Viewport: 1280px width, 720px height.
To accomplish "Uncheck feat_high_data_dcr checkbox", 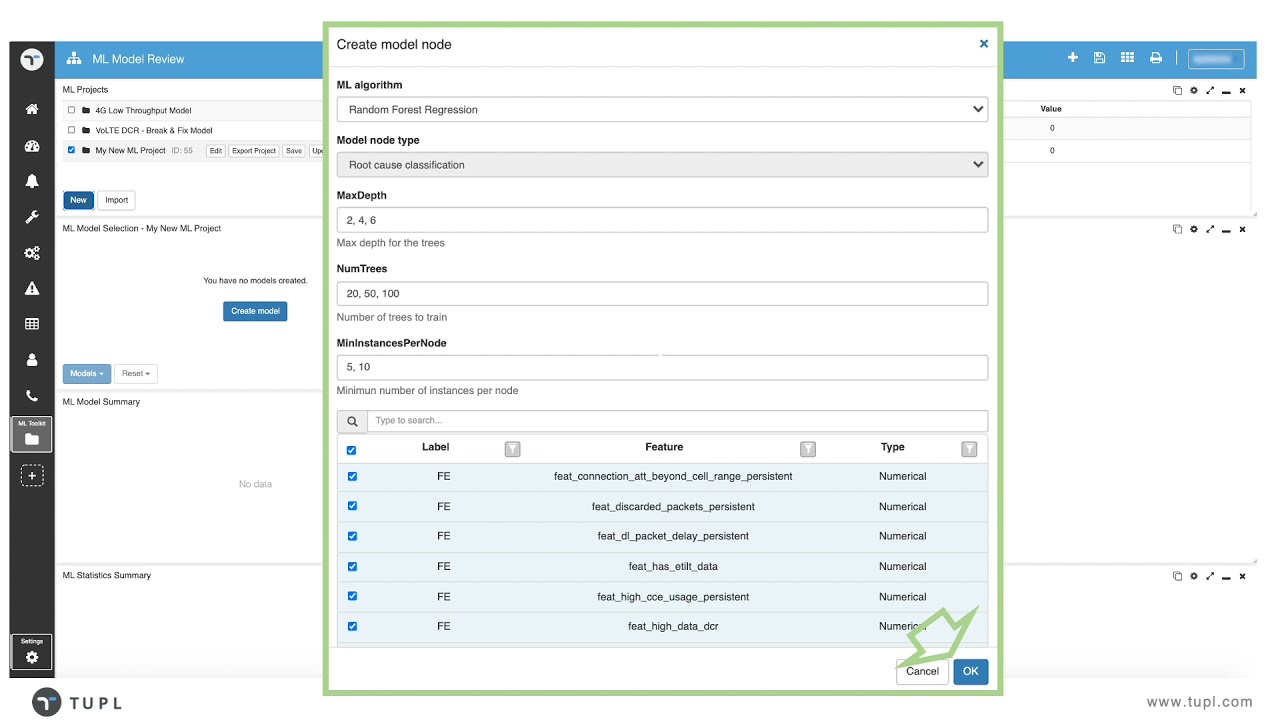I will tap(352, 626).
